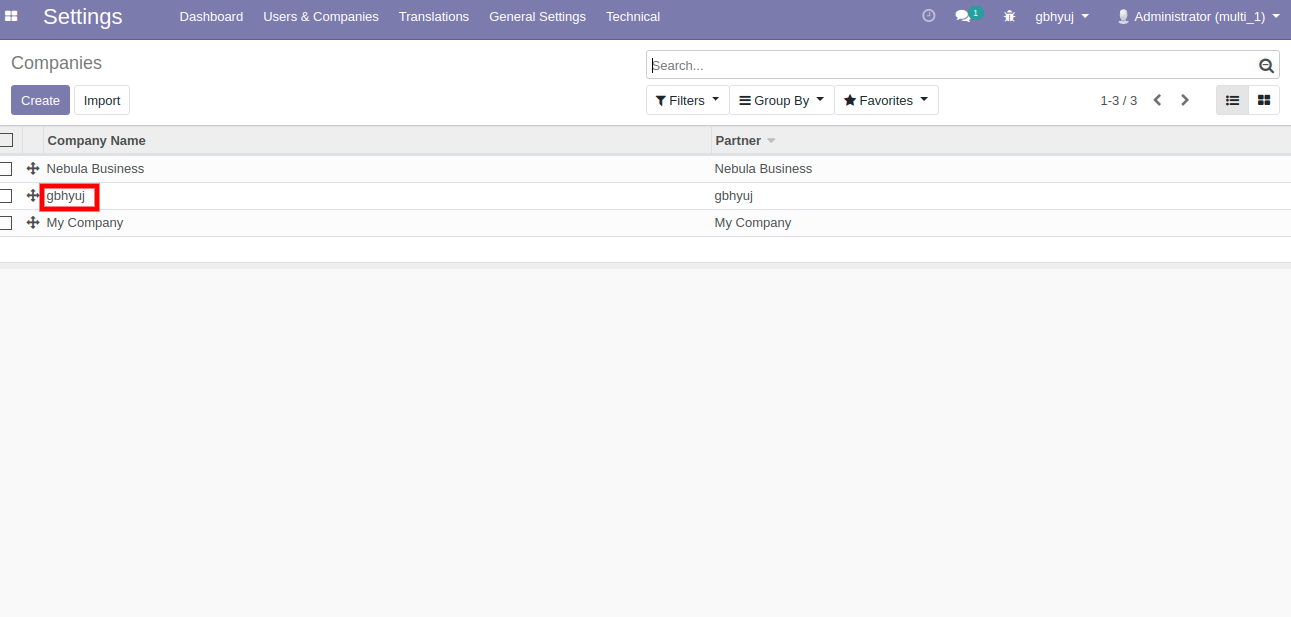Open the Technical menu

(632, 16)
